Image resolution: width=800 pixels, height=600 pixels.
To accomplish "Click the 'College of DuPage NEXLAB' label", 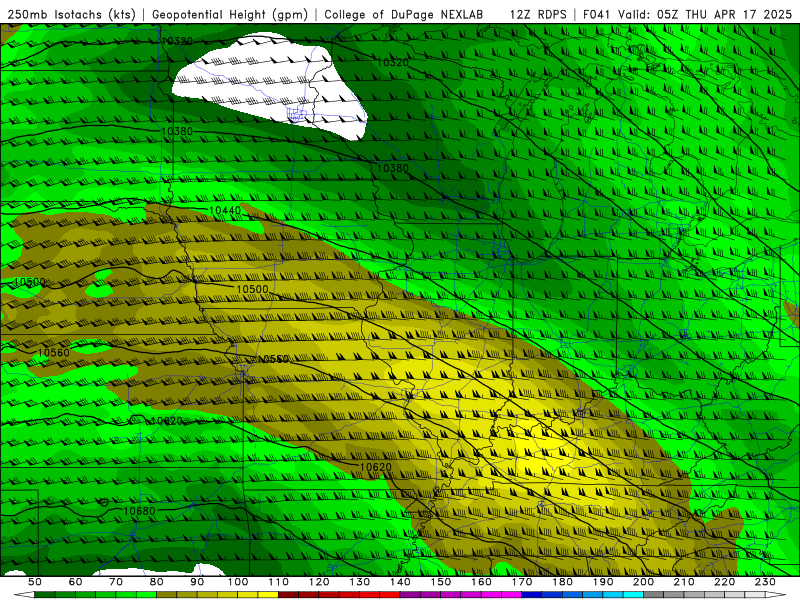I will (x=404, y=15).
